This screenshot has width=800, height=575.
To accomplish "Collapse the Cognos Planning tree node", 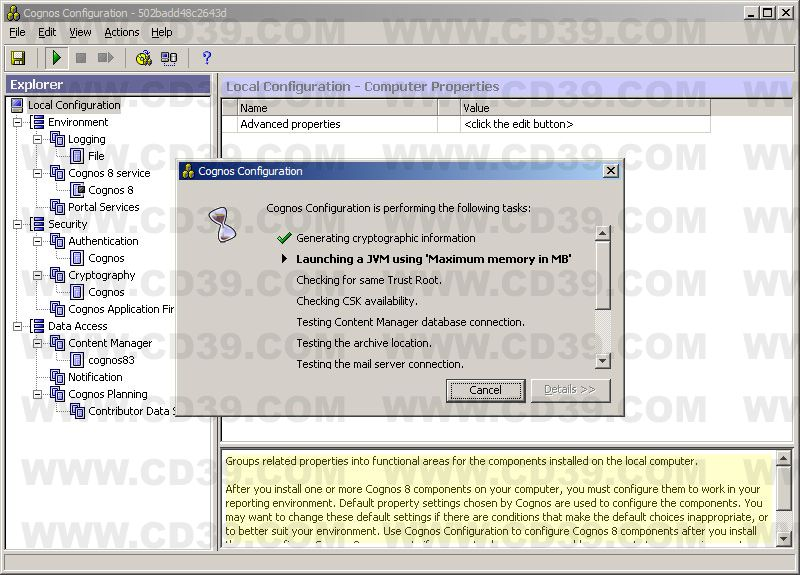I will (37, 394).
